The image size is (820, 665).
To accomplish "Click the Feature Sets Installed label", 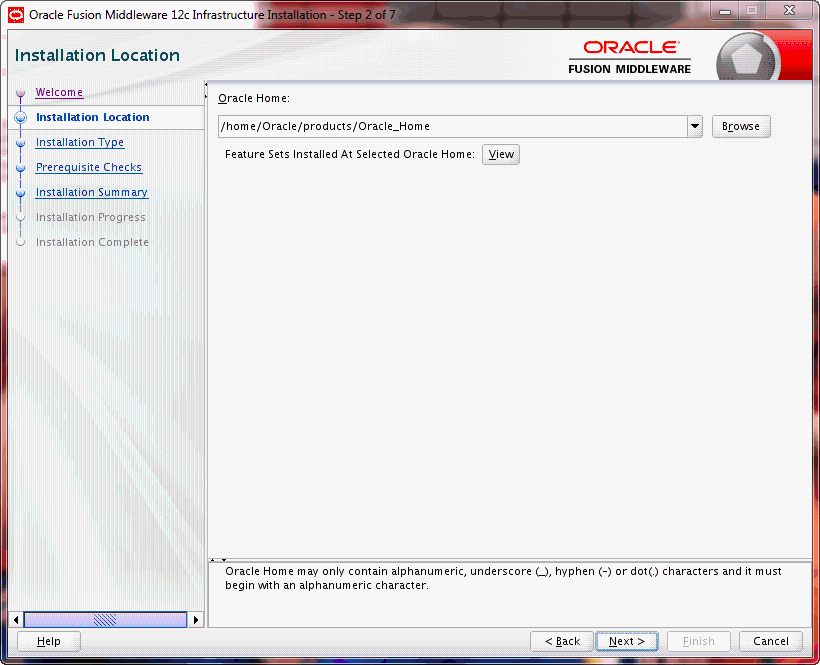I will pos(349,154).
